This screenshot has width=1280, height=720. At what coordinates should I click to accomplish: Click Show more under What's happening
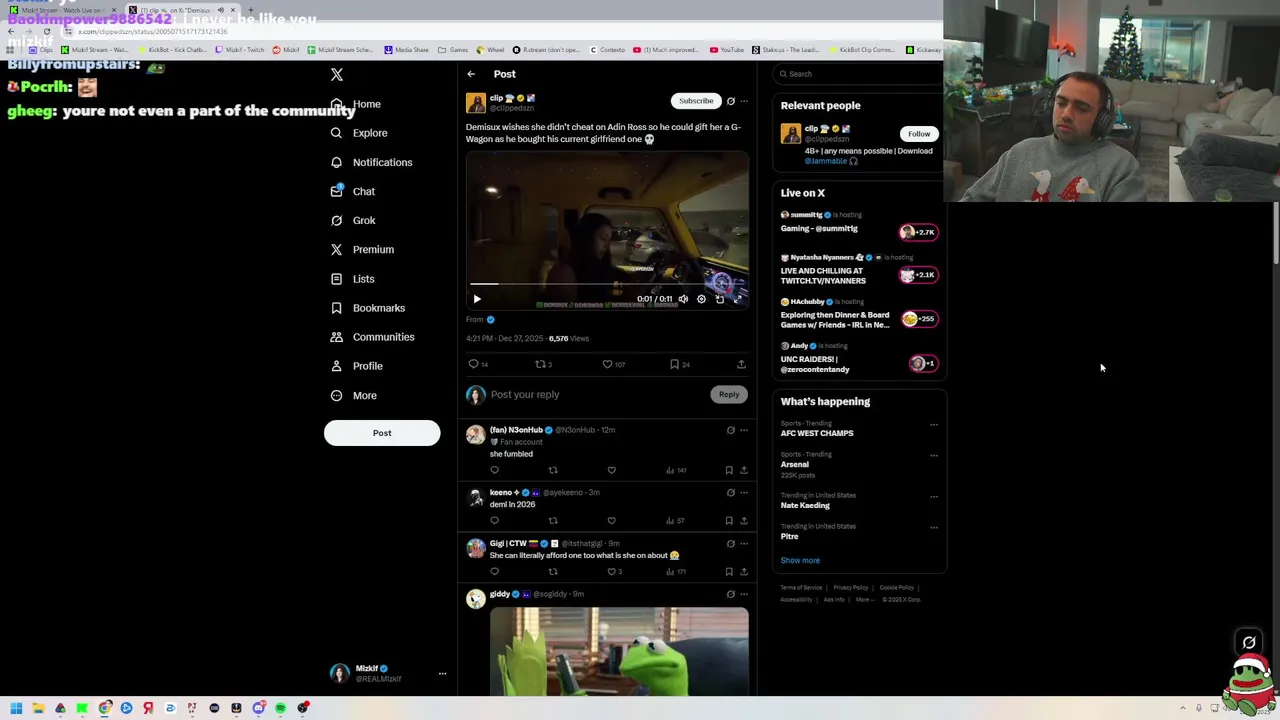(800, 561)
